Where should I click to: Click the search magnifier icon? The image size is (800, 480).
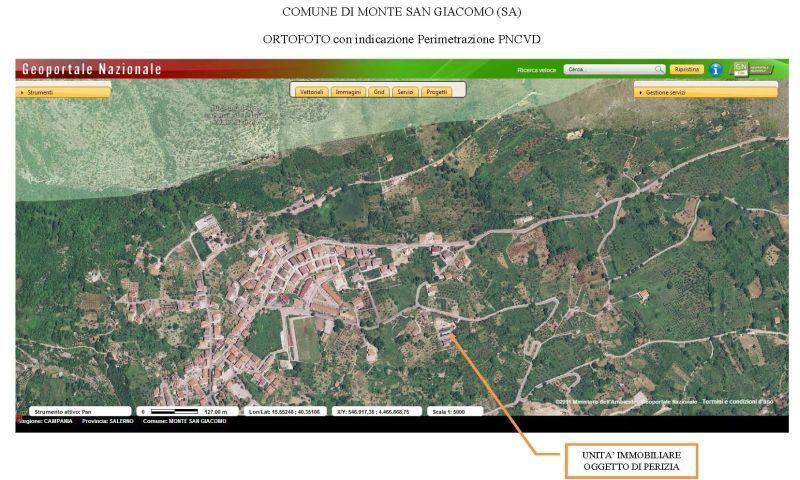pyautogui.click(x=659, y=69)
